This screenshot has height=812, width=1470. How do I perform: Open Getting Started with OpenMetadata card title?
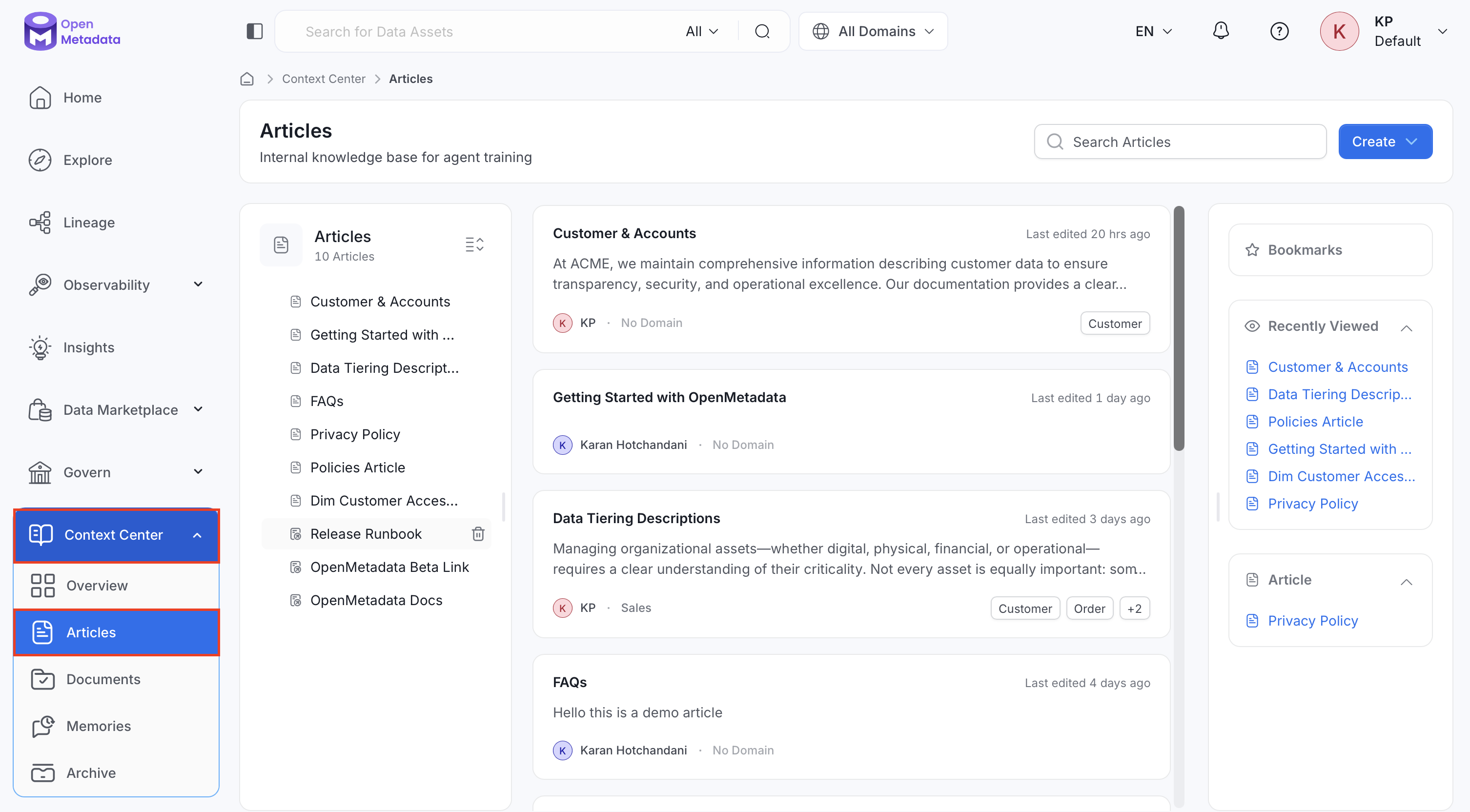670,397
